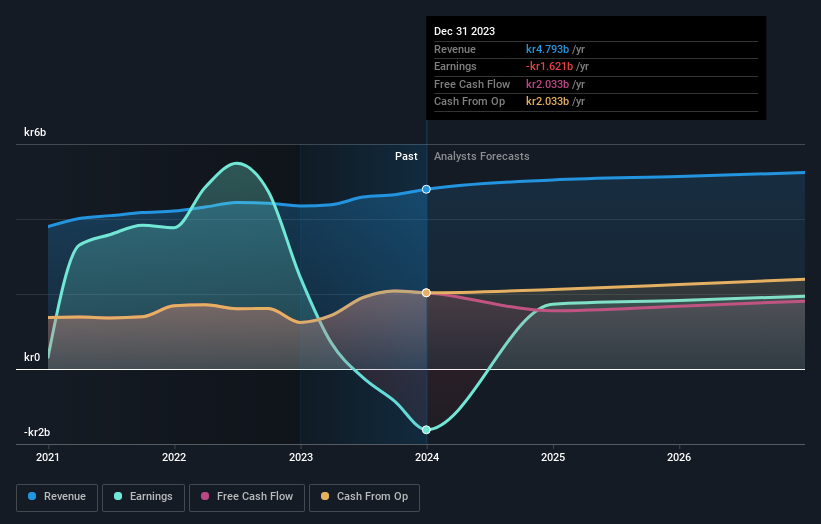Click the Cash From Op kr2.033b value
This screenshot has width=821, height=524.
[547, 102]
